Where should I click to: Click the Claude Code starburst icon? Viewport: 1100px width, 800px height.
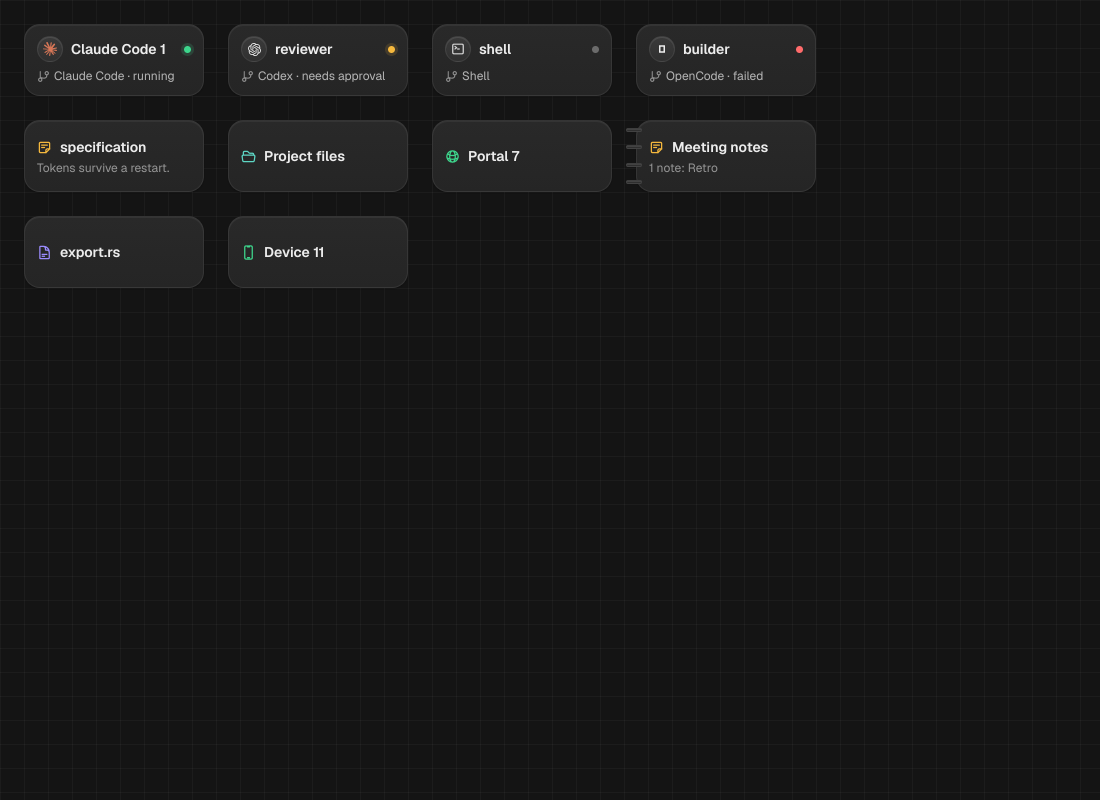50,49
